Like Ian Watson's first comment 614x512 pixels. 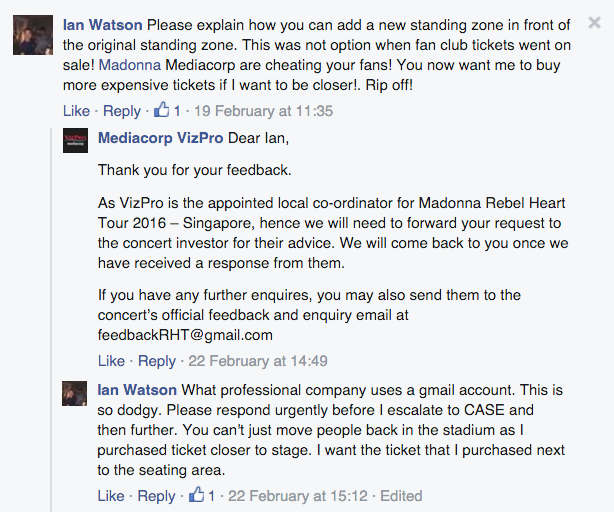tap(76, 111)
